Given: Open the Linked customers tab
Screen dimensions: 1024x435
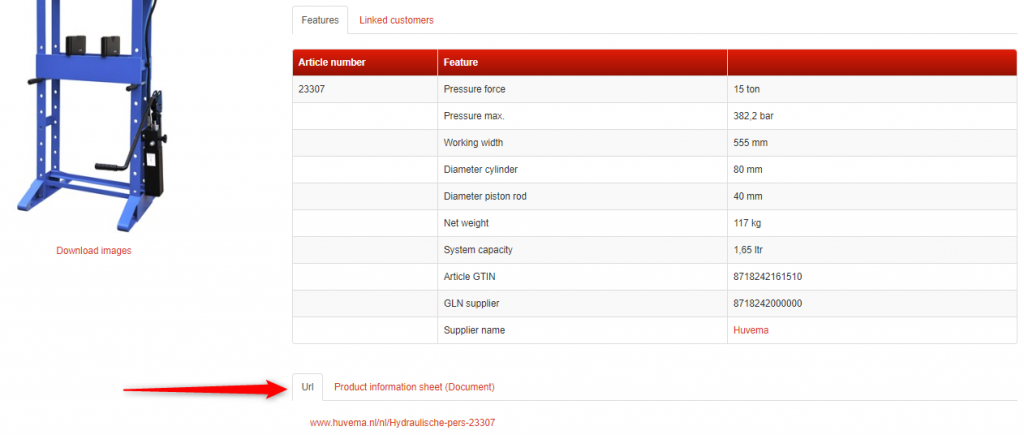Looking at the screenshot, I should tap(396, 20).
